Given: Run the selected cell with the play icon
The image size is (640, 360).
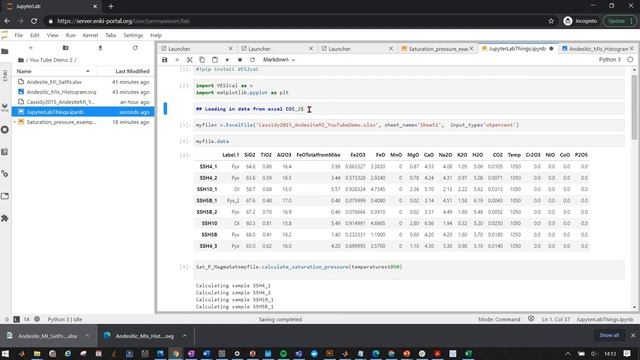Looking at the screenshot, I should pyautogui.click(x=227, y=60).
